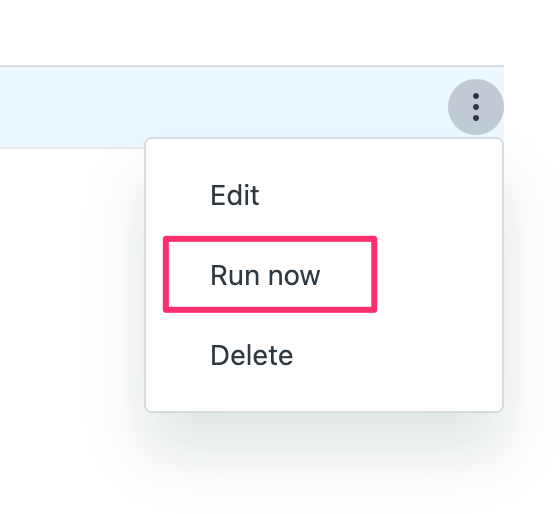
Task: Click the Edit text label
Action: pos(235,195)
